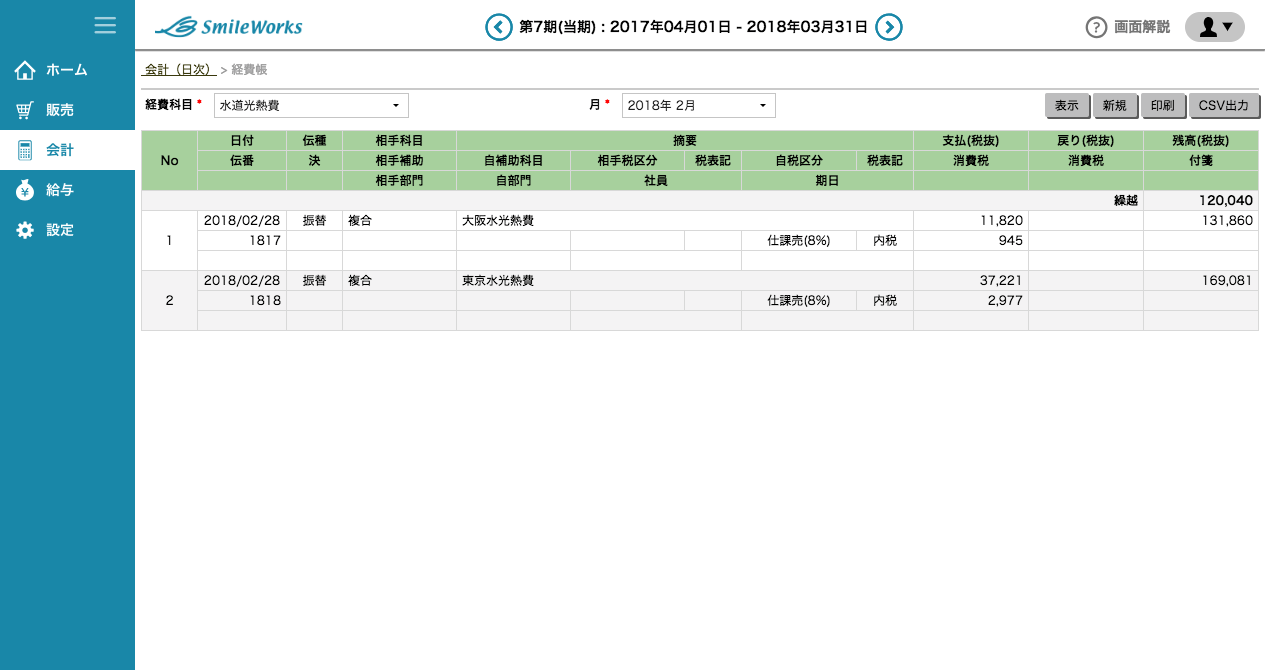The width and height of the screenshot is (1265, 670).
Task: Click the 自補助科目 column header
Action: click(513, 161)
